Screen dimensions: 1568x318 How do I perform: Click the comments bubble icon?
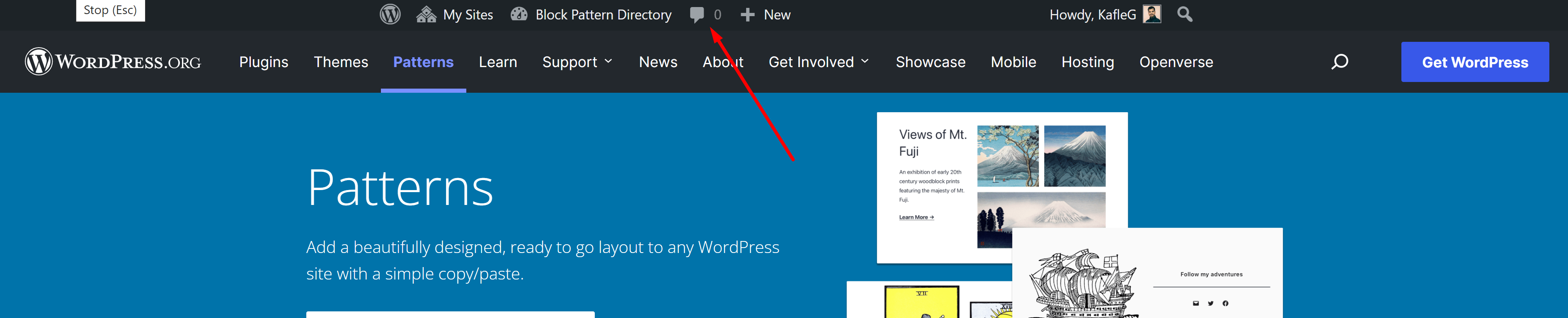pyautogui.click(x=697, y=14)
